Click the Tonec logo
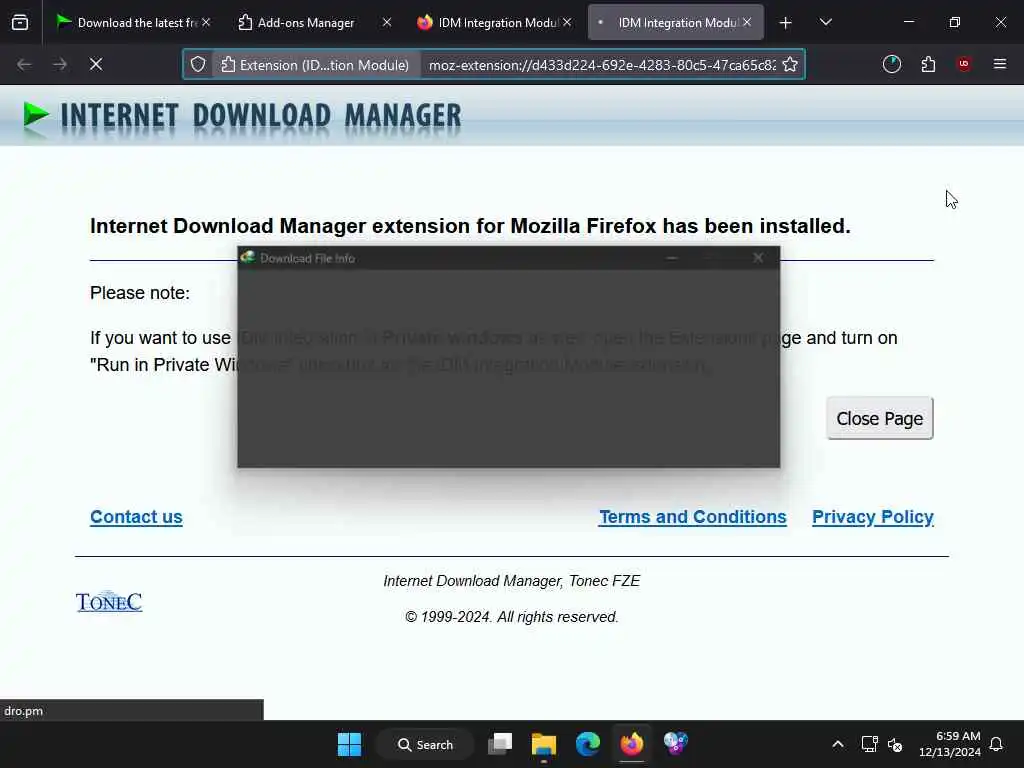1024x768 pixels. tap(109, 601)
